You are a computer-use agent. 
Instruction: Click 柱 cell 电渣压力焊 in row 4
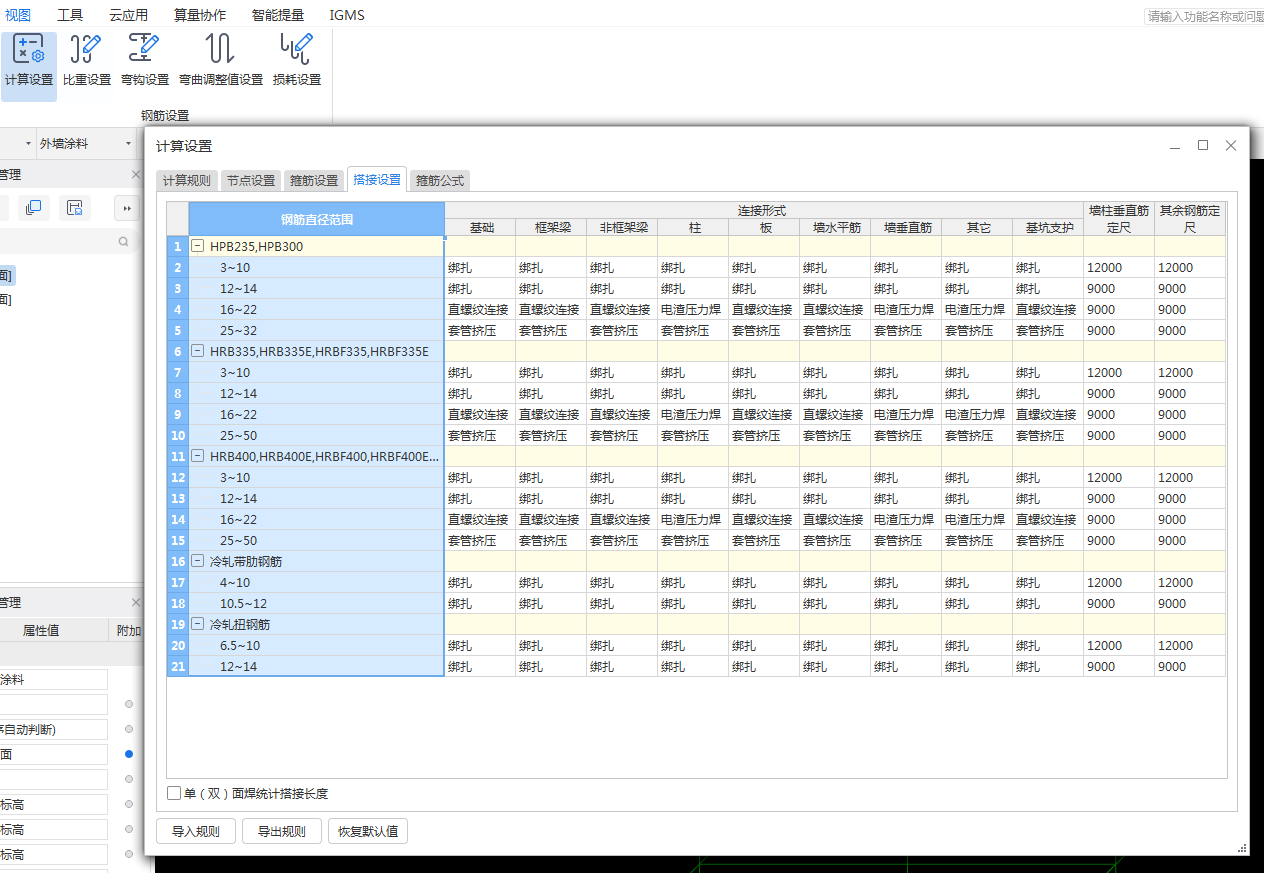[693, 309]
